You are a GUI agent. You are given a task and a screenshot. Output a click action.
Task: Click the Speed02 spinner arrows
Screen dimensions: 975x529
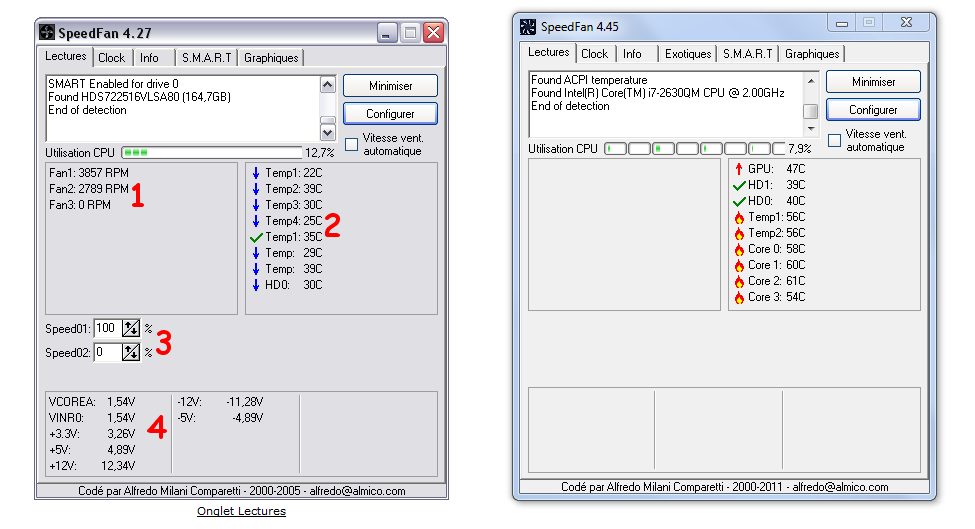point(131,352)
